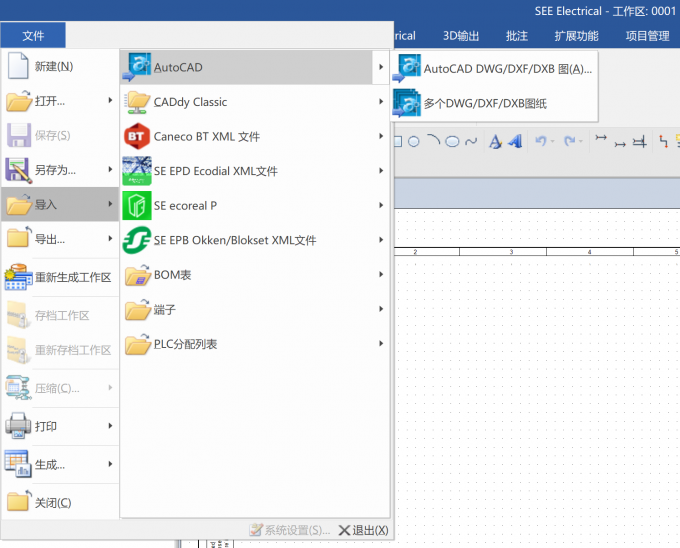The height and width of the screenshot is (548, 680).
Task: Click the 重新生成工作区 label
Action: pyautogui.click(x=73, y=277)
